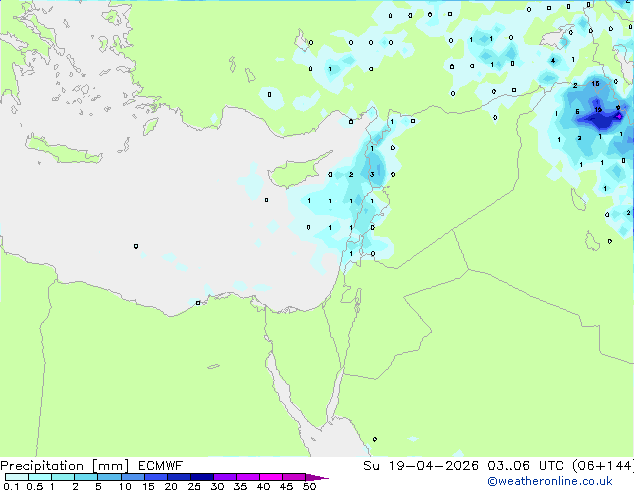The image size is (634, 490).
Task: Click legend scale value '30'
Action: [217, 486]
